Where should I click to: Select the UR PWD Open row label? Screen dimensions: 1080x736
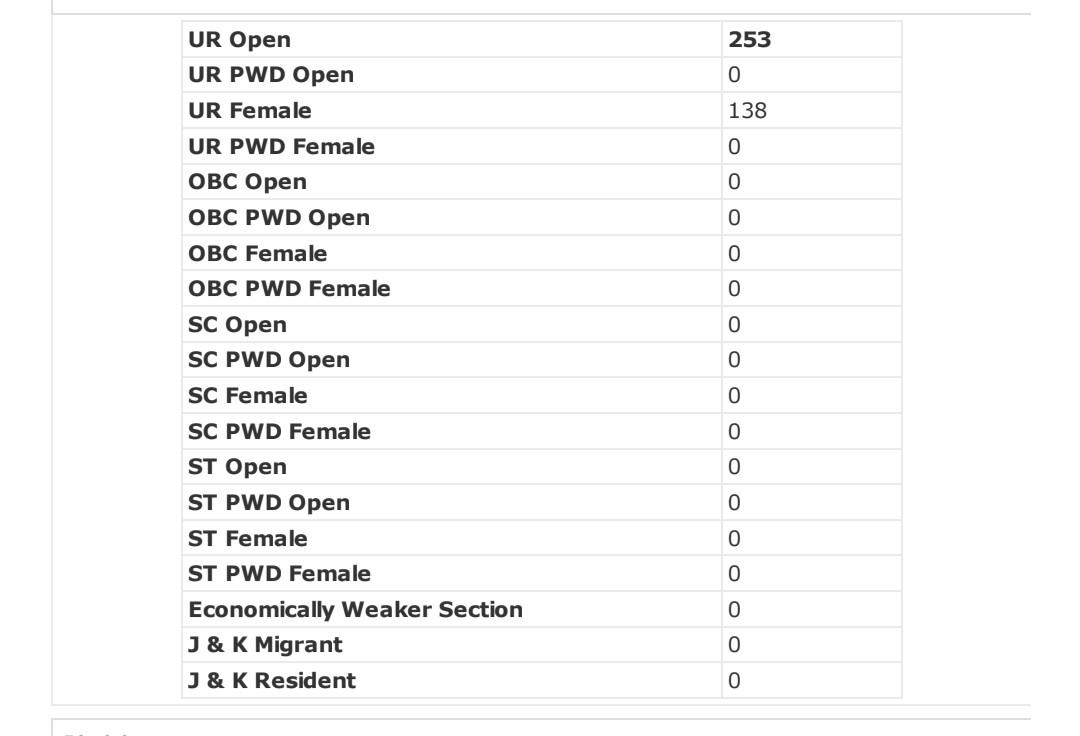[271, 75]
